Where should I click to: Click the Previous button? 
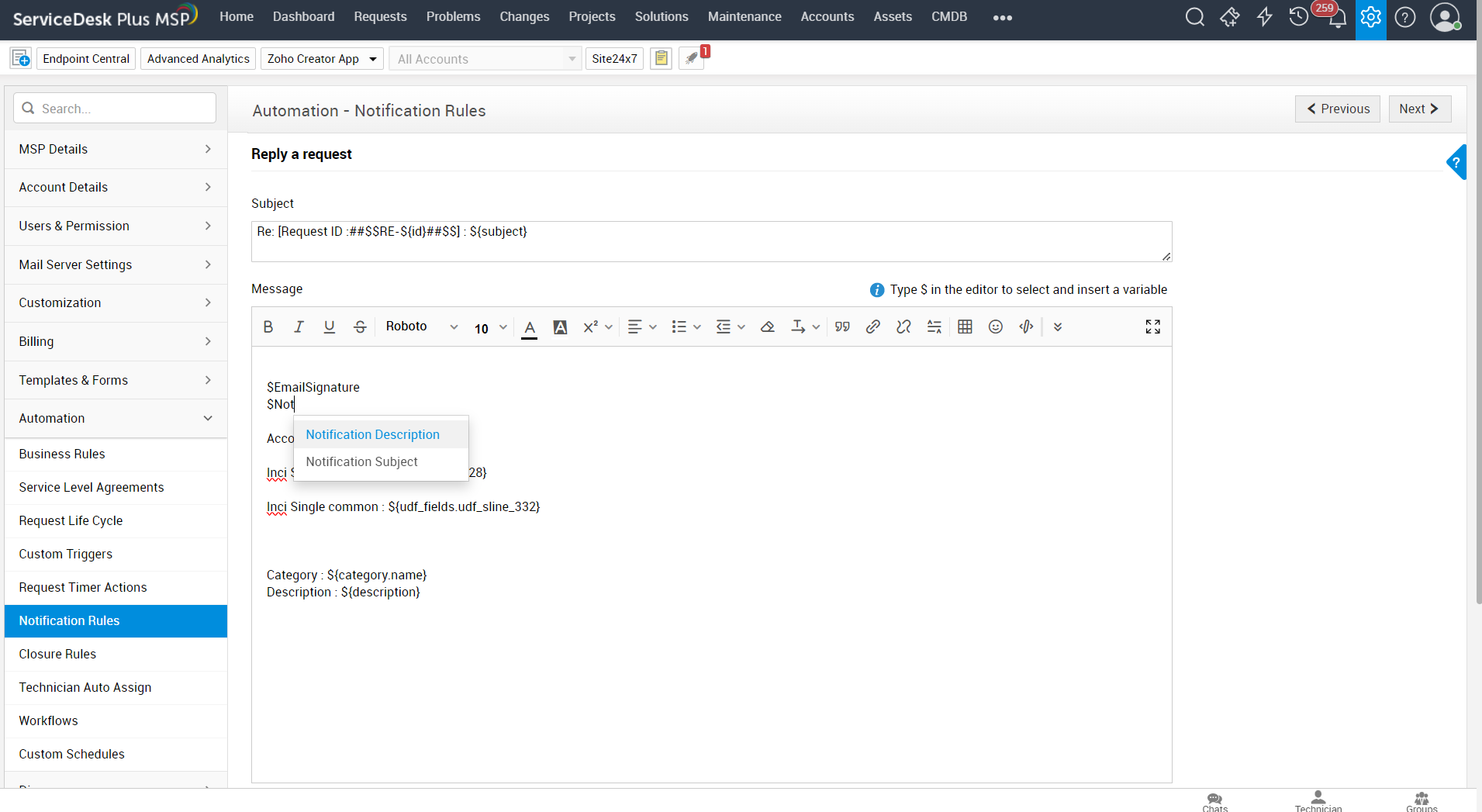[1338, 109]
